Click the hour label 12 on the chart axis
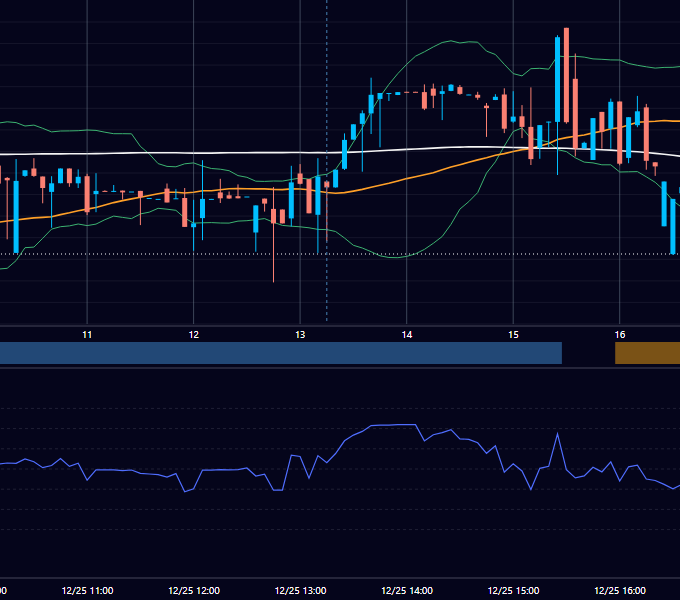Screen dimensions: 680x600 point(193,335)
